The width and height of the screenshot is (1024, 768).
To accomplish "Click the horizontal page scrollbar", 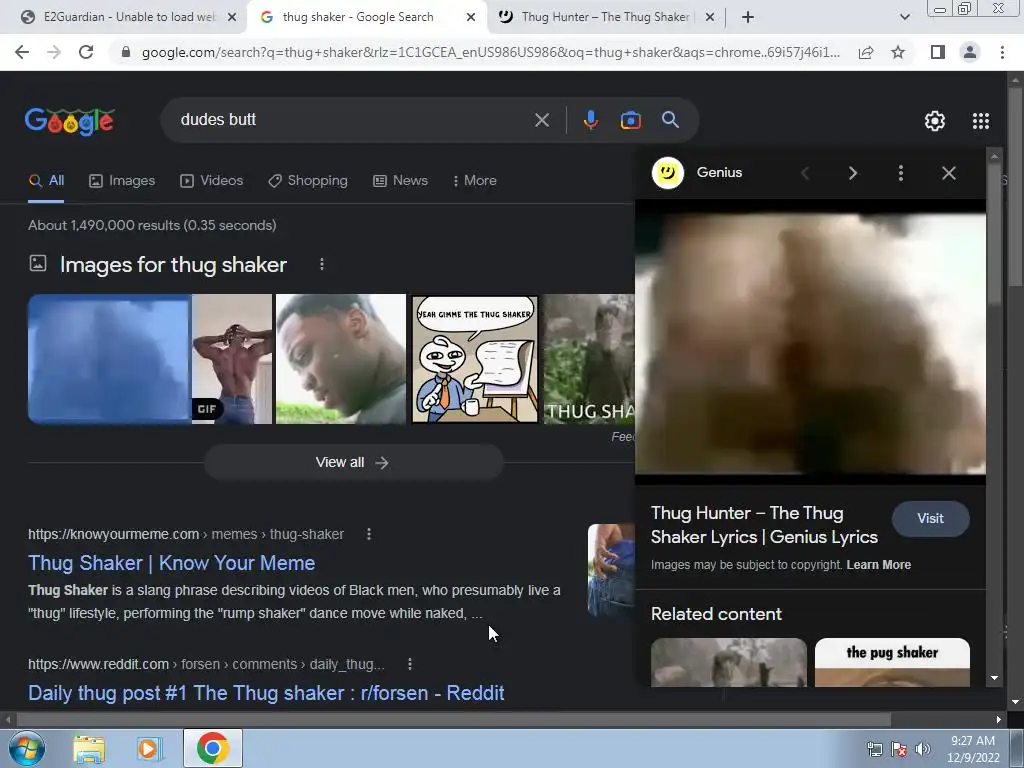I will pos(454,720).
